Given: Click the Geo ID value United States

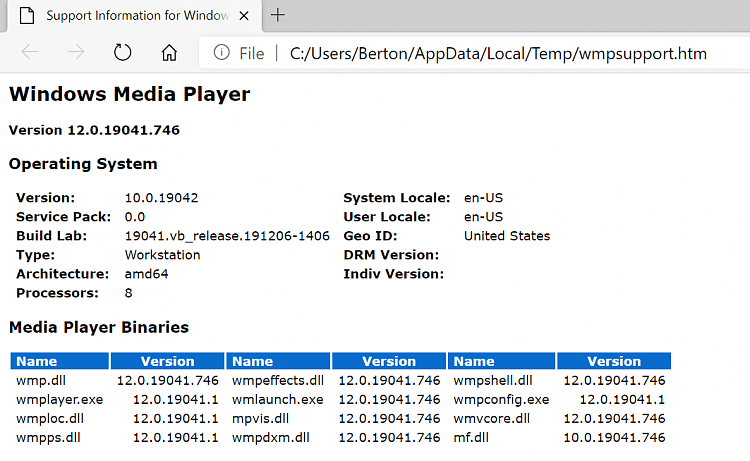Looking at the screenshot, I should [507, 236].
